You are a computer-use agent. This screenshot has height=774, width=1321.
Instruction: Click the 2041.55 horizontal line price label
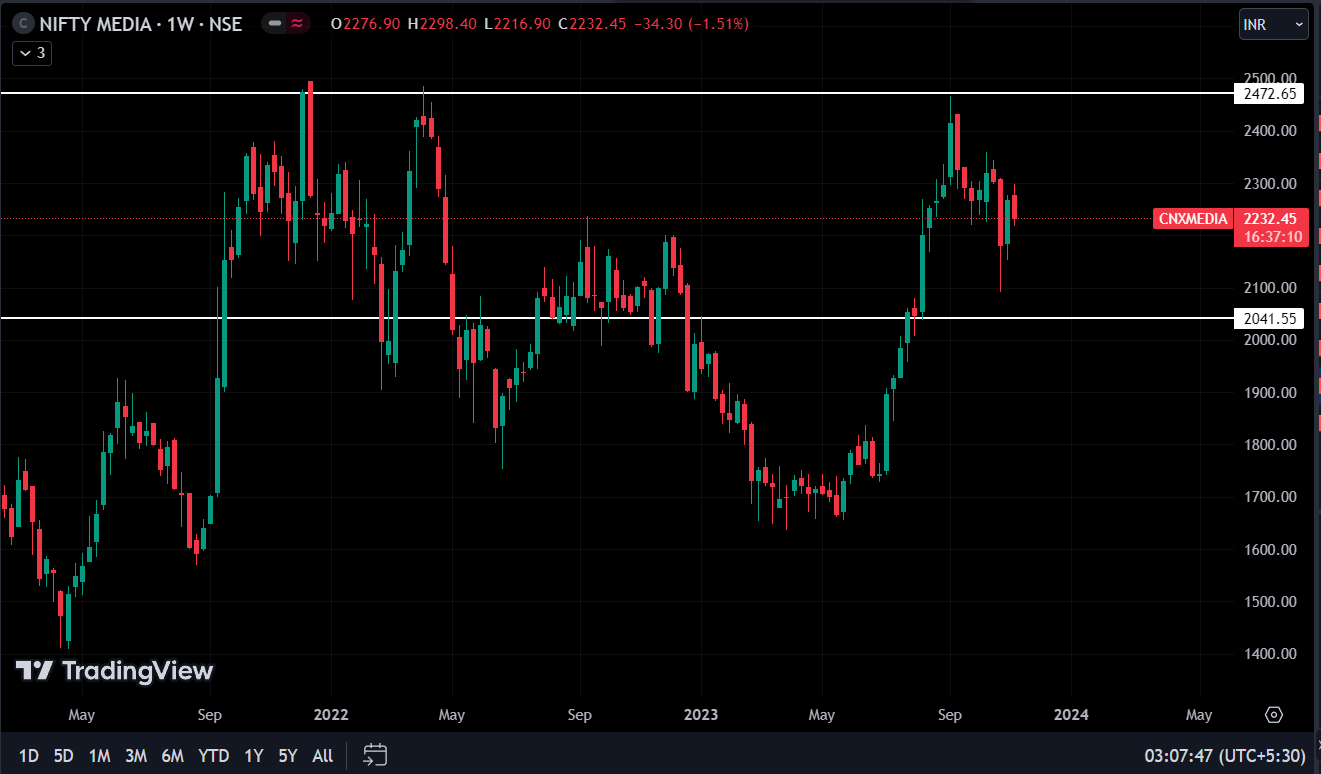point(1268,319)
